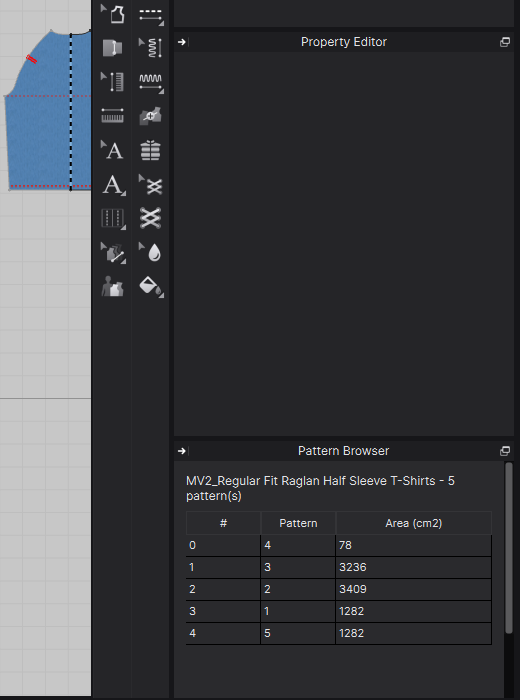Select the Edit Elastic/Shirring spring tool
520x700 pixels.
[x=151, y=48]
